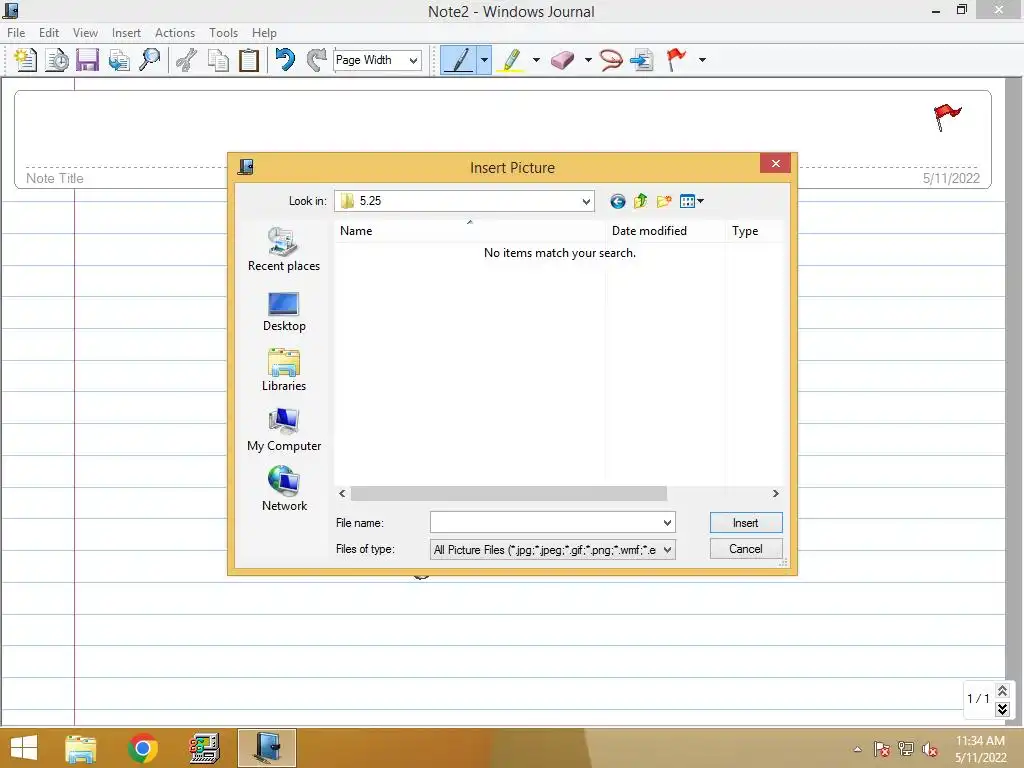This screenshot has height=768, width=1024.
Task: Click the Insert/Remove Space tool icon
Action: pyautogui.click(x=643, y=60)
